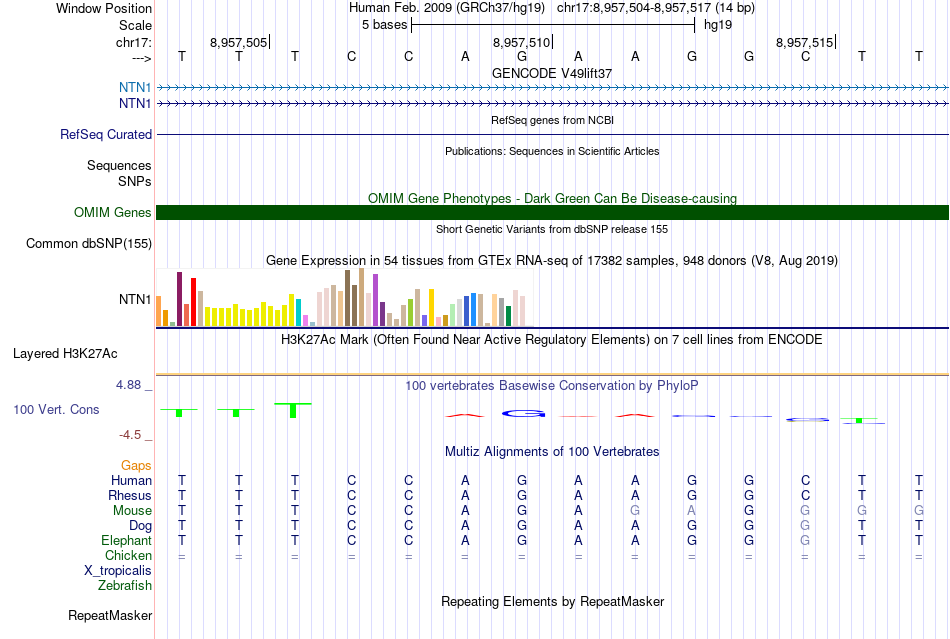The image size is (950, 639).
Task: Click the RepeatMasker track label
Action: pyautogui.click(x=110, y=615)
